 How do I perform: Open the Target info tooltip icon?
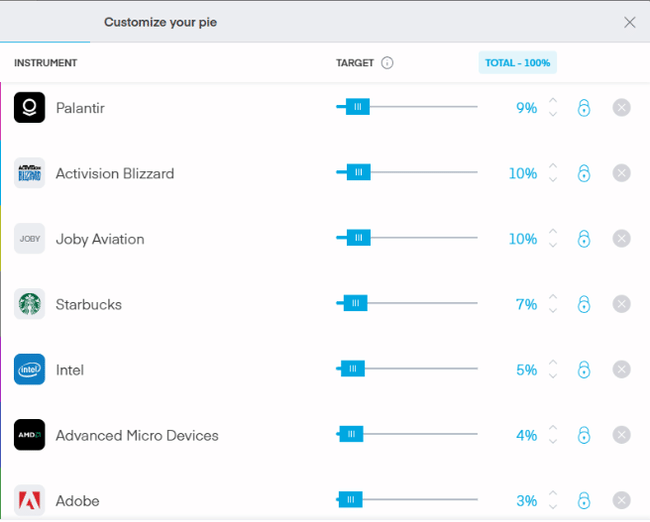pos(387,63)
